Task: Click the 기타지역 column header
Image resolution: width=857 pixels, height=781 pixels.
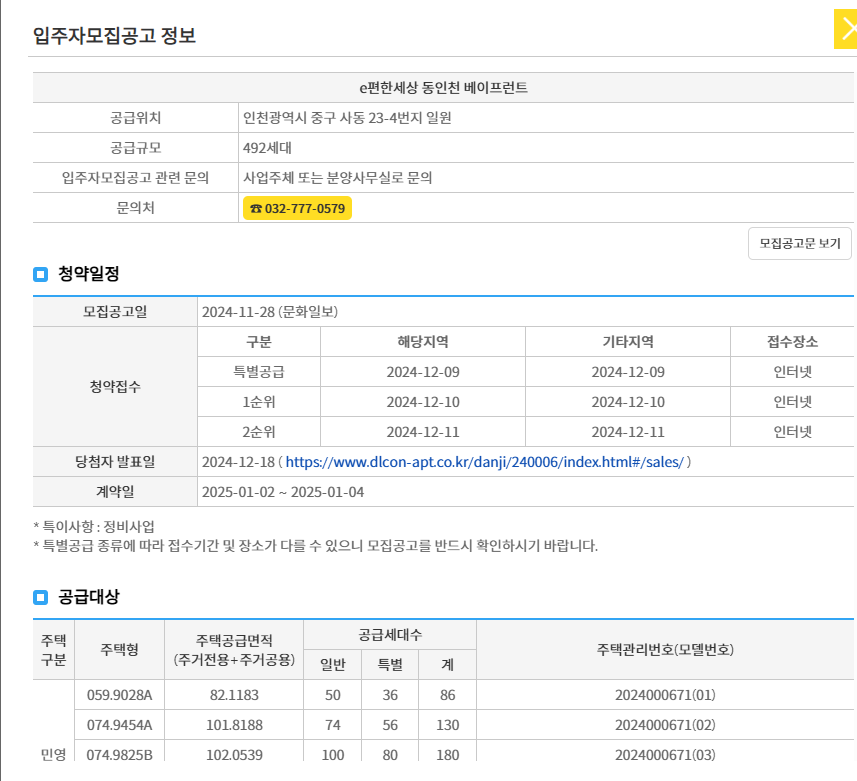Action: (x=628, y=342)
